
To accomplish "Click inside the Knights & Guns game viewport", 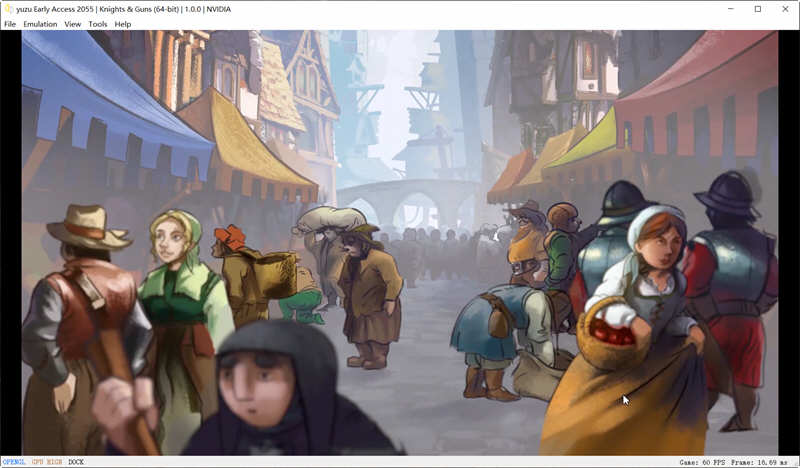I will pos(400,242).
